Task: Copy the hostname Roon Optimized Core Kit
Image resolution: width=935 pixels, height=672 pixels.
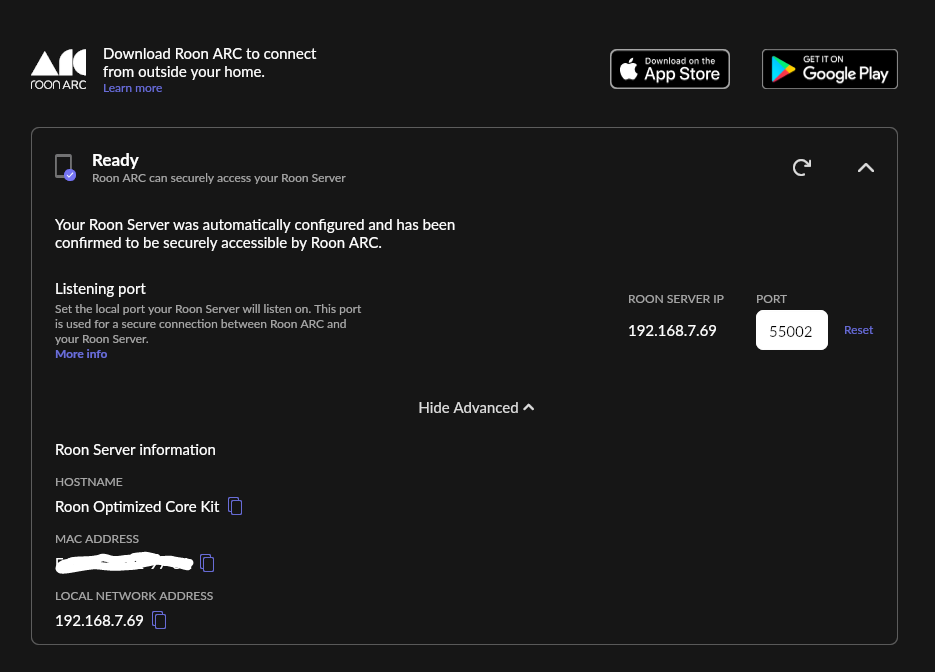Action: (x=236, y=506)
